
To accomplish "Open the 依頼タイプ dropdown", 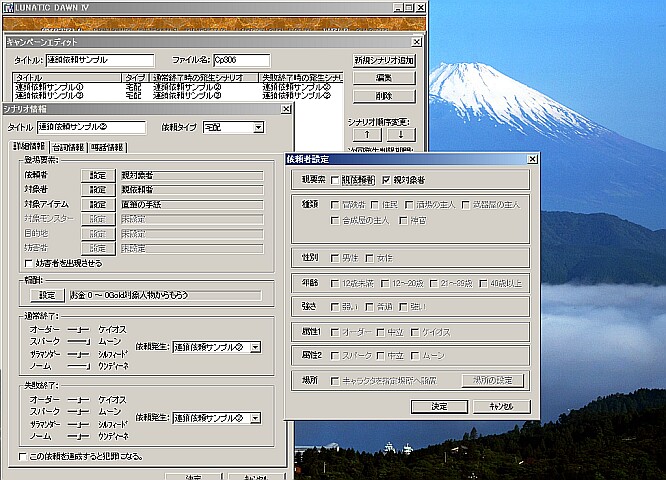I will pyautogui.click(x=258, y=128).
